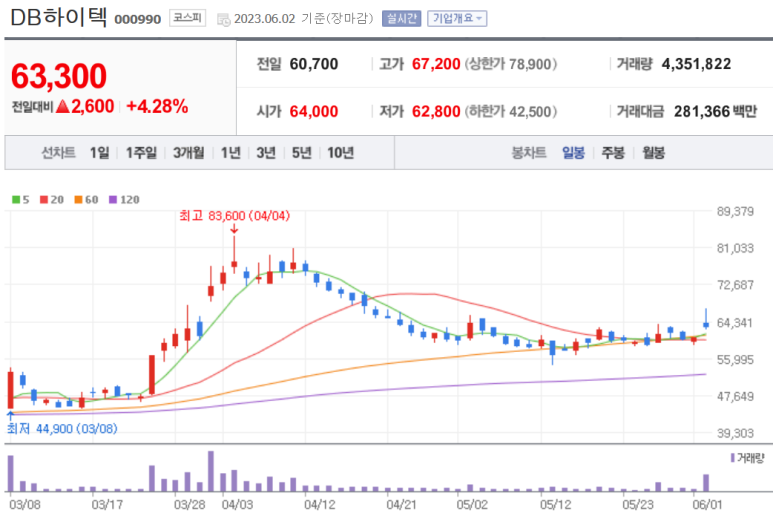This screenshot has height=522, width=773.
Task: Select the 3년 line chart period
Action: pos(266,153)
